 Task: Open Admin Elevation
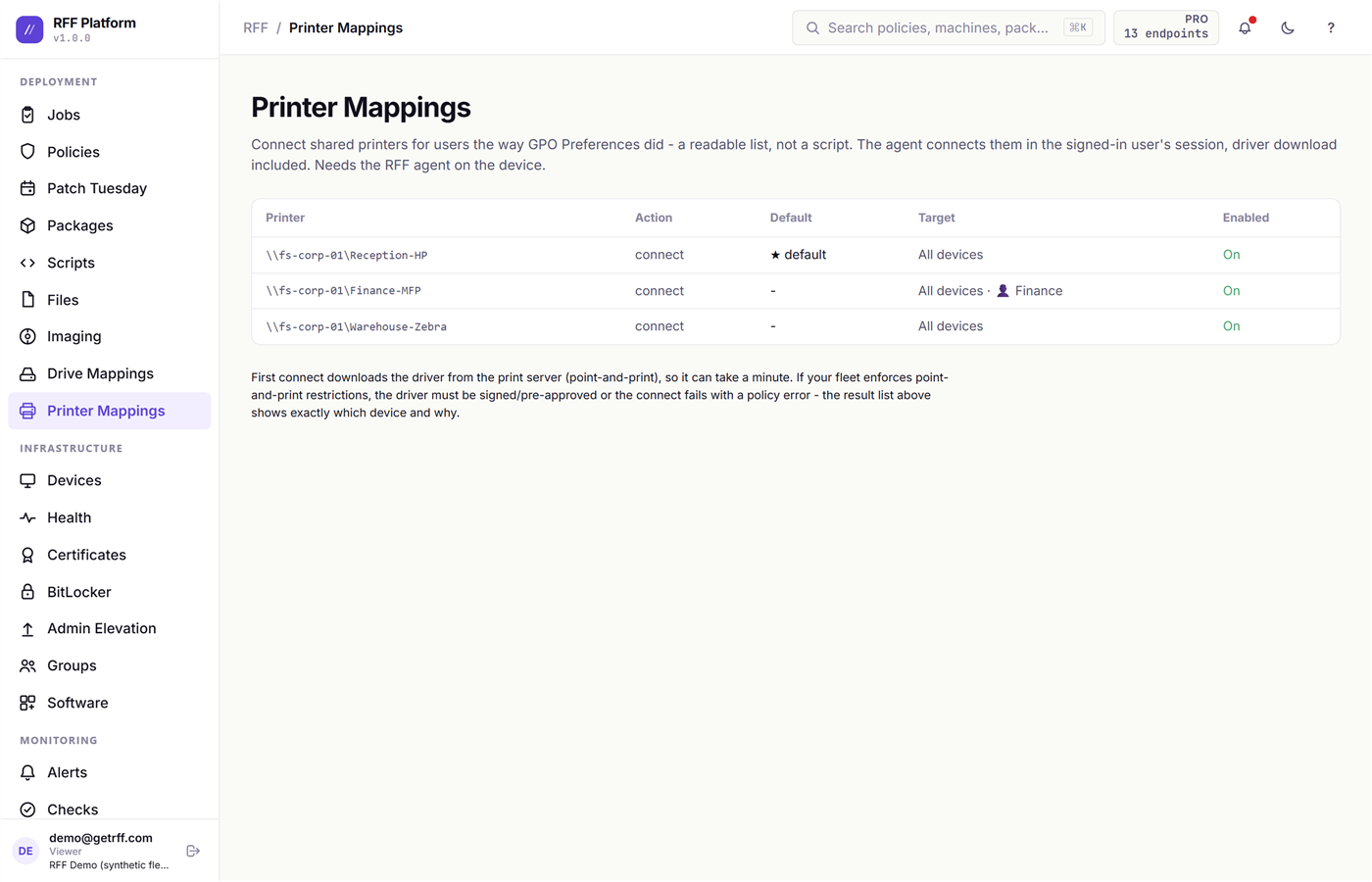(109, 628)
